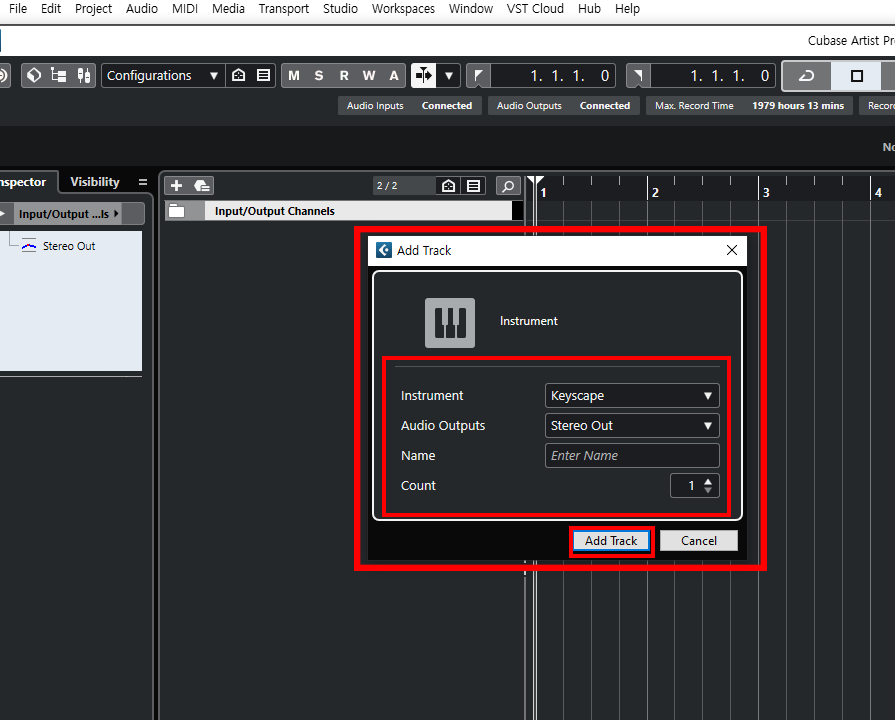Click the Cancel button
Screen dimensions: 895x720
pyautogui.click(x=699, y=541)
